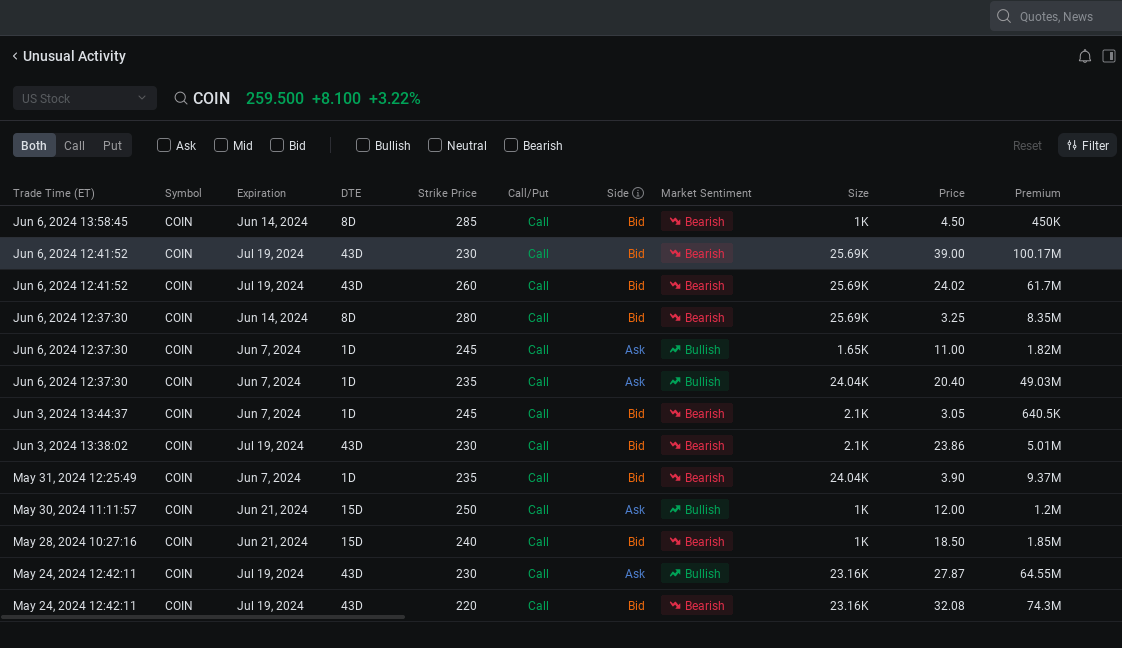Click the 5.01M premium cell
The image size is (1122, 648).
pyautogui.click(x=1044, y=446)
